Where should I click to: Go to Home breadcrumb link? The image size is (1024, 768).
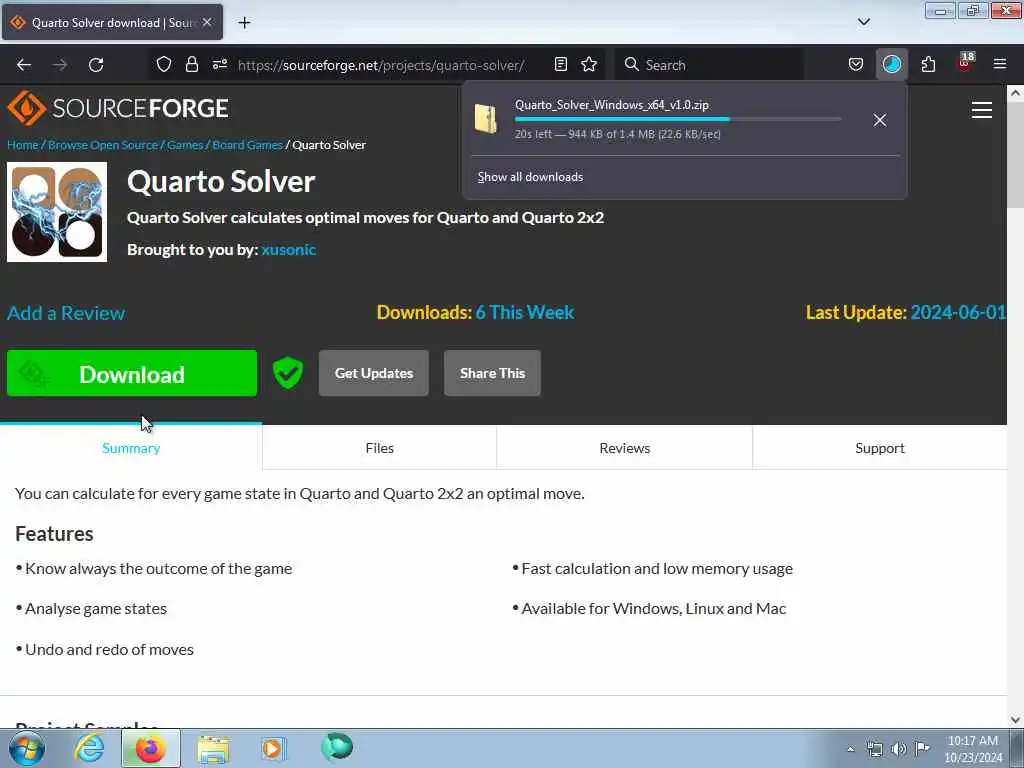23,145
